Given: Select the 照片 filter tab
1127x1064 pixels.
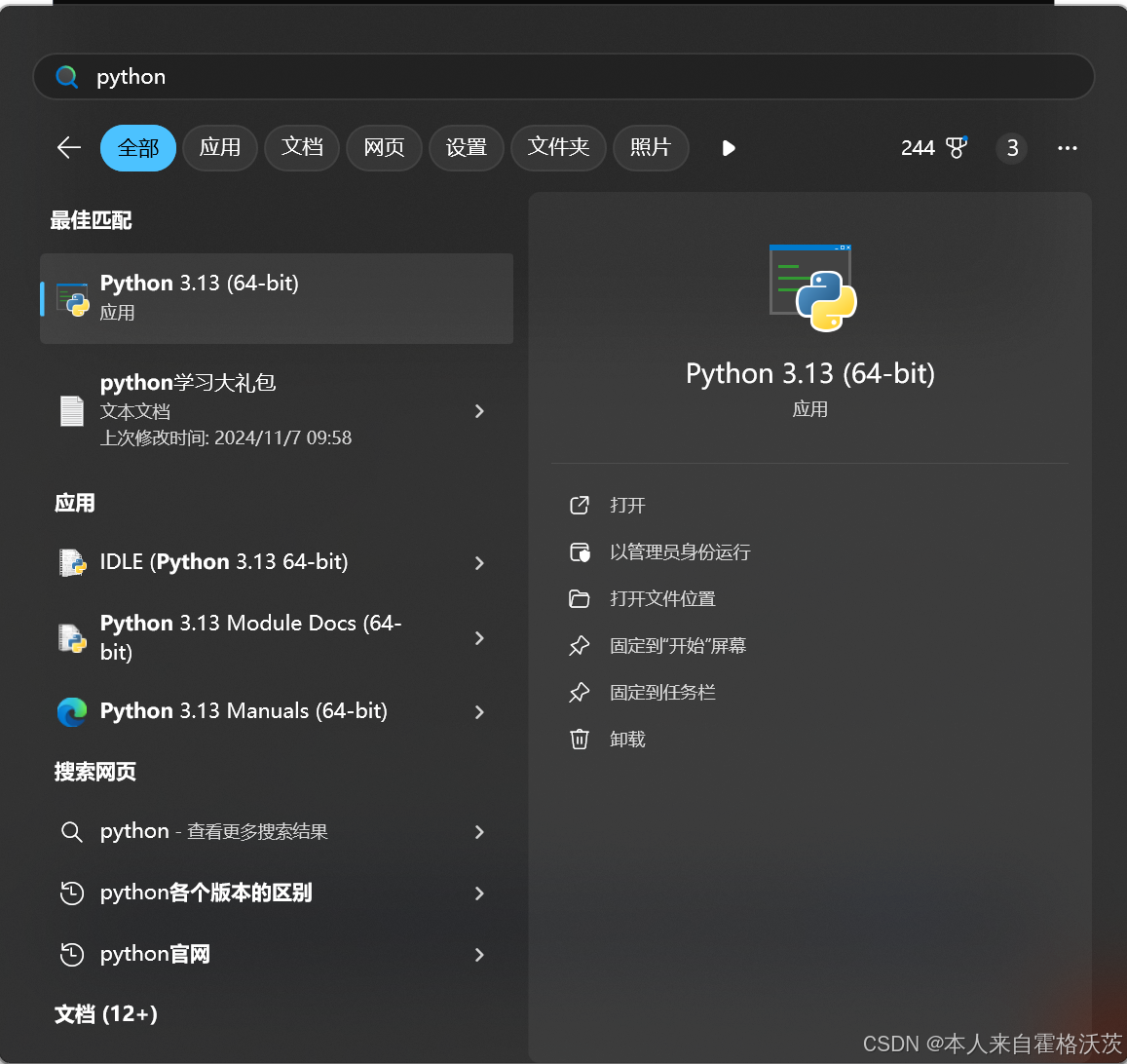Looking at the screenshot, I should [x=652, y=148].
